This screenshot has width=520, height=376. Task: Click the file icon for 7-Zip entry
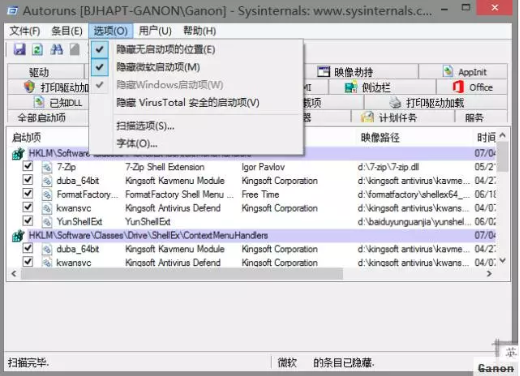(x=47, y=167)
